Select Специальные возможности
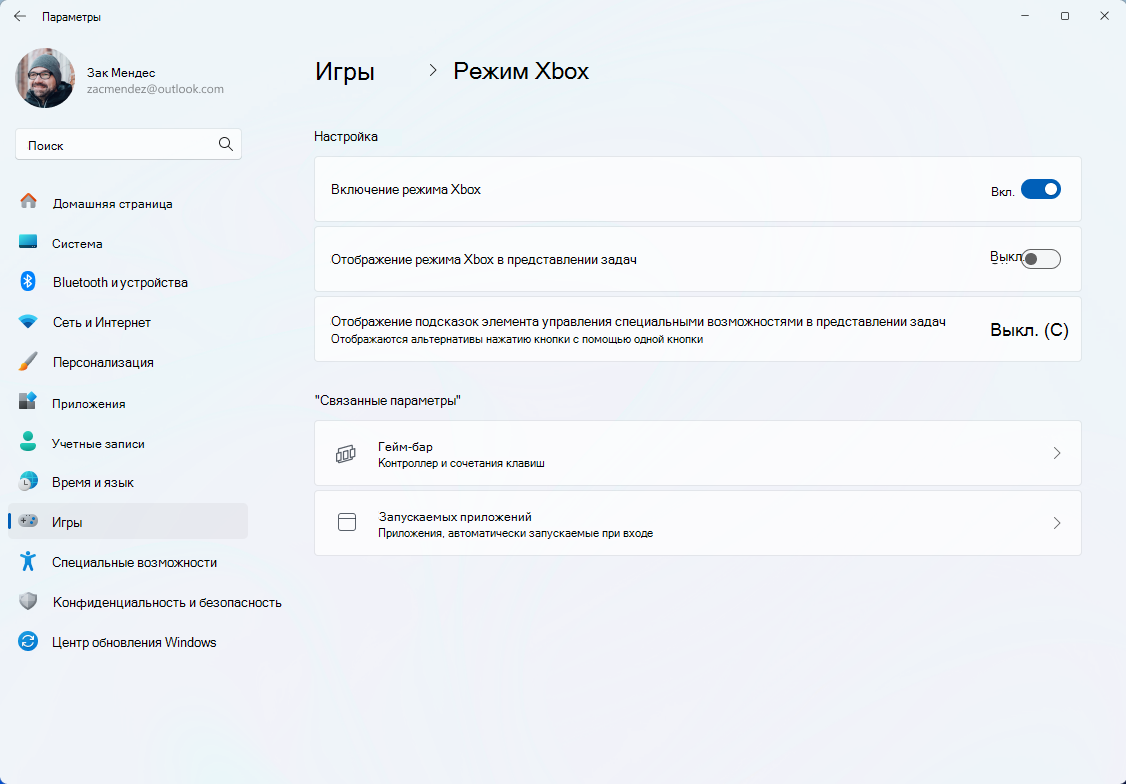The height and width of the screenshot is (784, 1126). (x=128, y=562)
